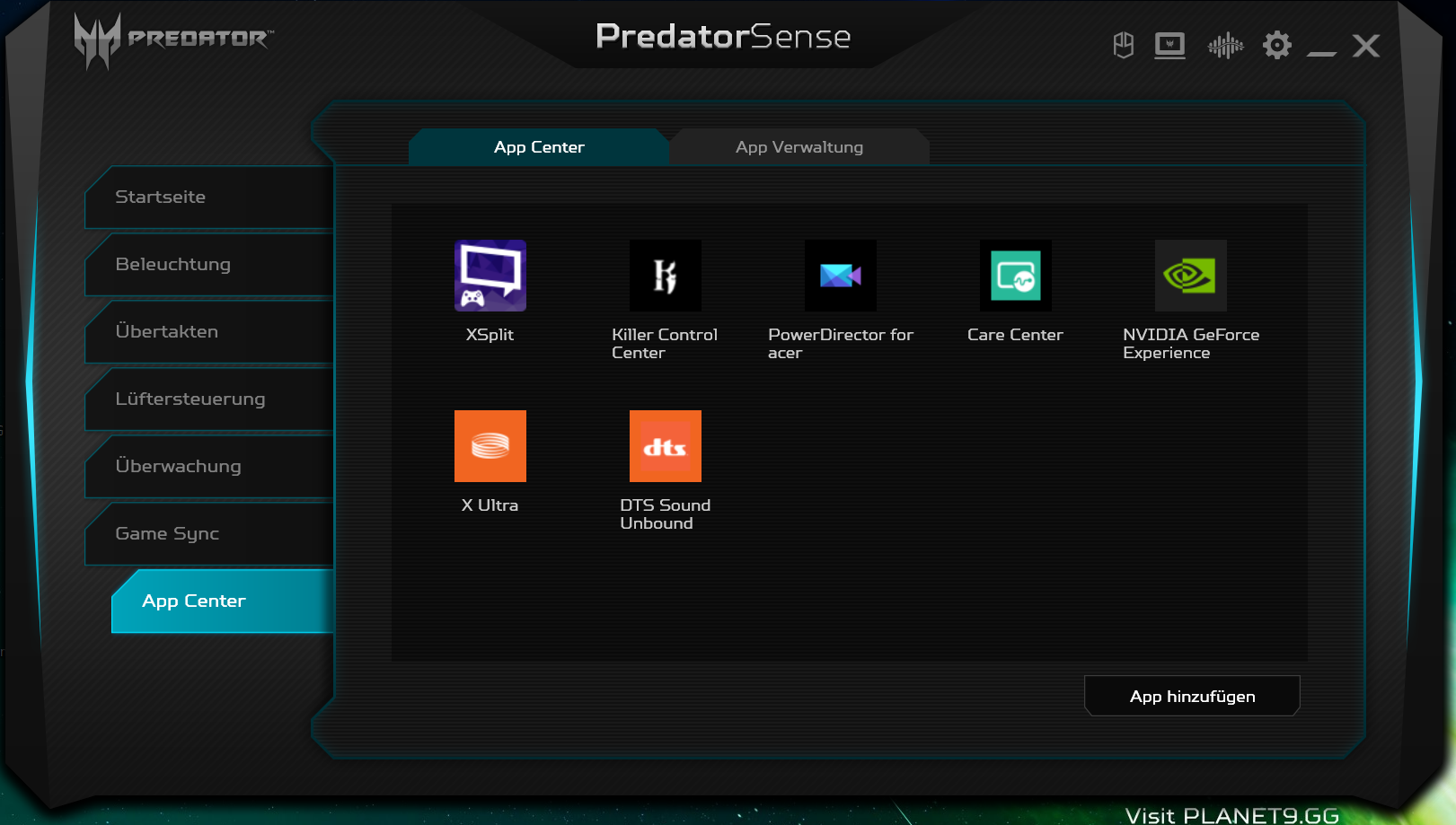
Task: Minimize the PredatorSense window
Action: click(x=1321, y=53)
